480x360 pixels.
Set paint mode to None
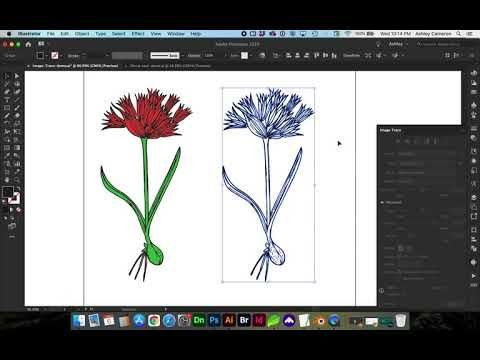pos(19,210)
